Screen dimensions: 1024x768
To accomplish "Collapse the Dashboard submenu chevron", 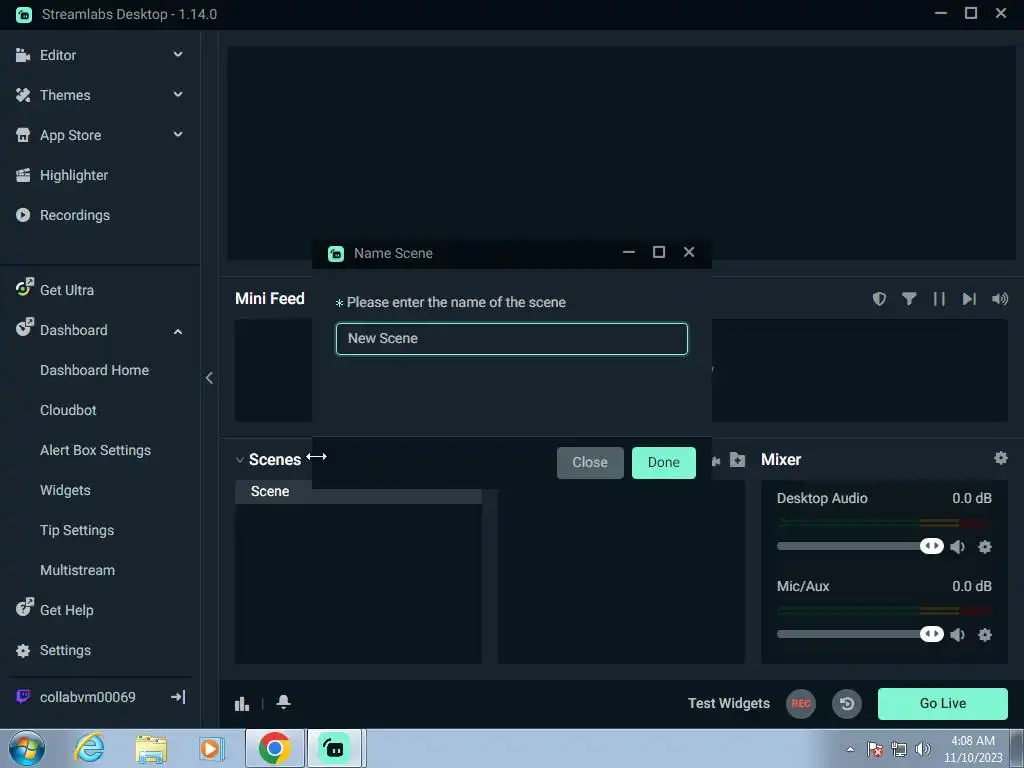I will point(178,331).
